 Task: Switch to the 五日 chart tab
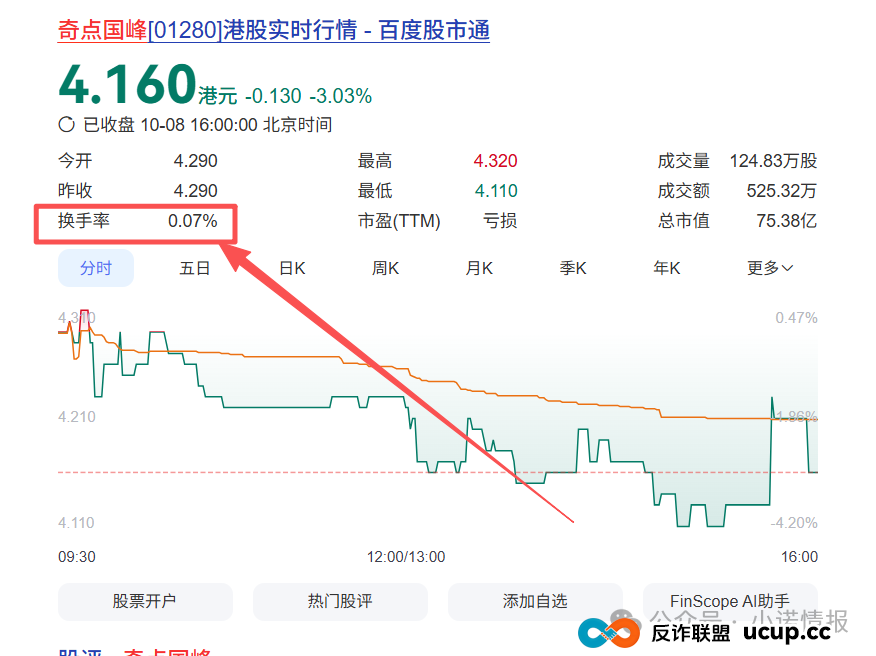point(194,268)
